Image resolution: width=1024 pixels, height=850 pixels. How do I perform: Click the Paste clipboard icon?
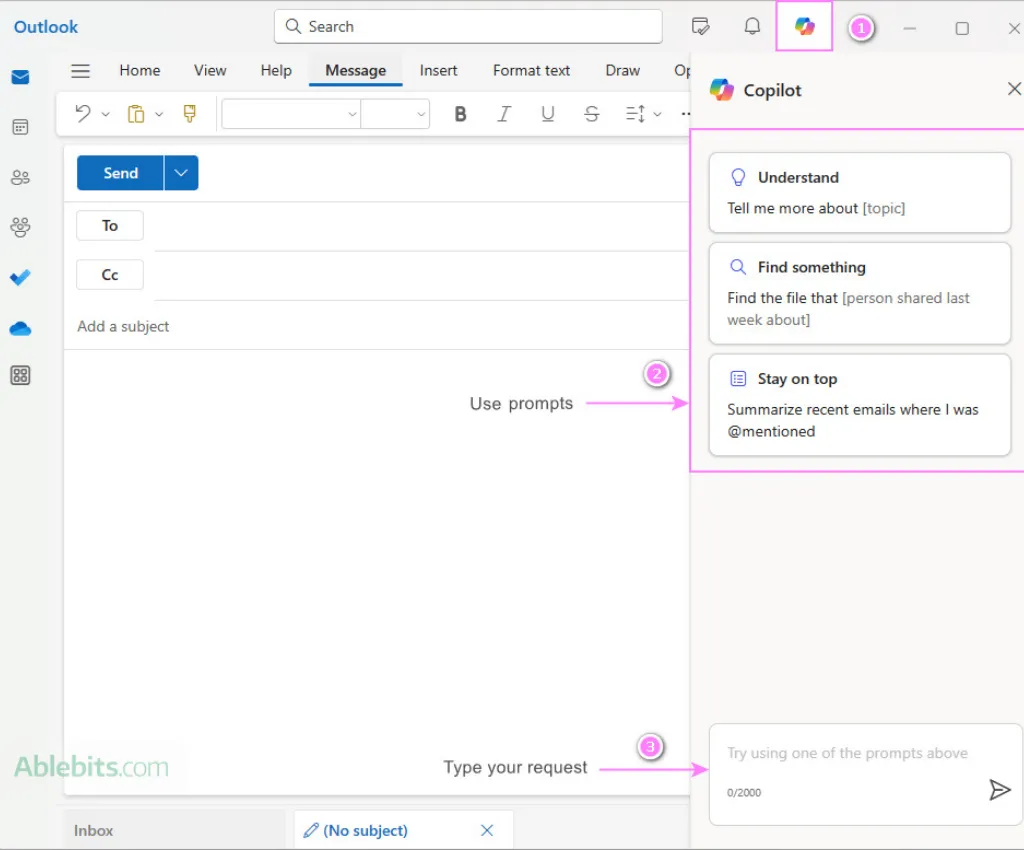point(136,114)
